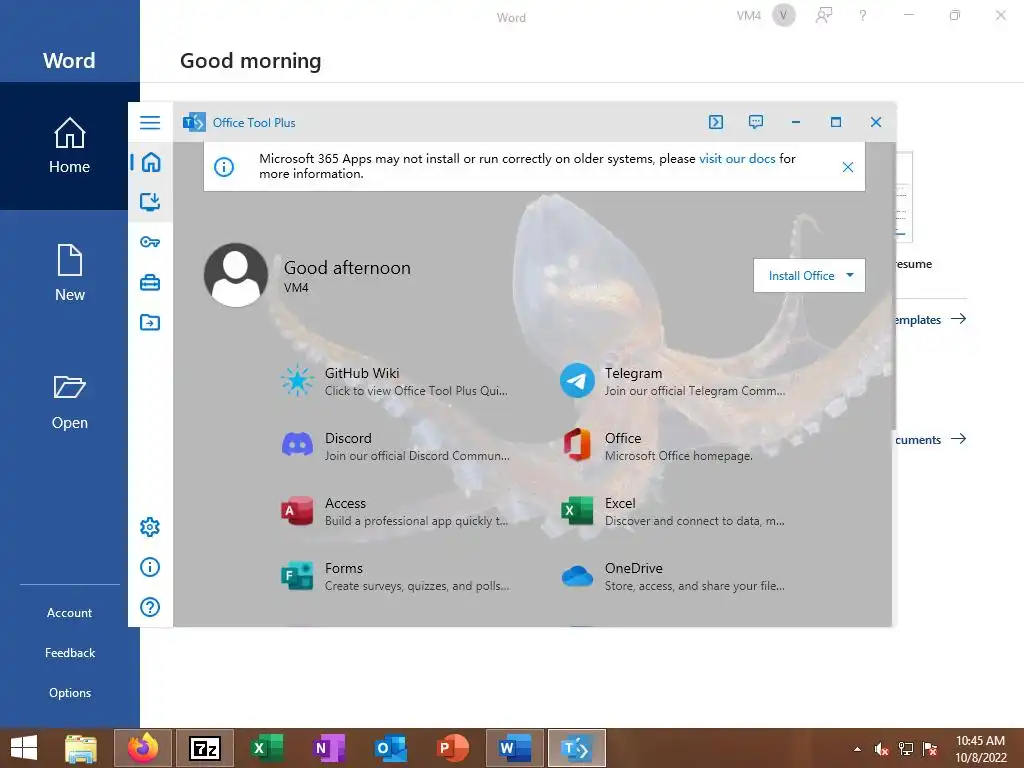This screenshot has height=768, width=1024.
Task: Click the muted volume tray icon
Action: 882,749
